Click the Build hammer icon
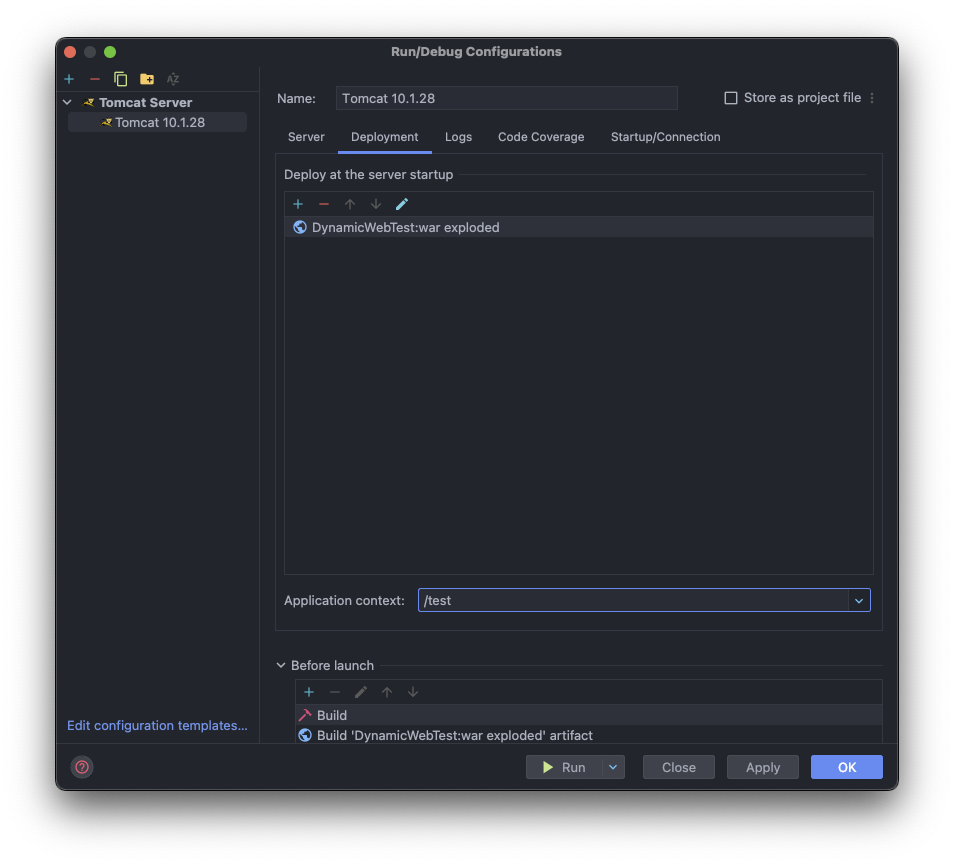954x864 pixels. pyautogui.click(x=305, y=716)
